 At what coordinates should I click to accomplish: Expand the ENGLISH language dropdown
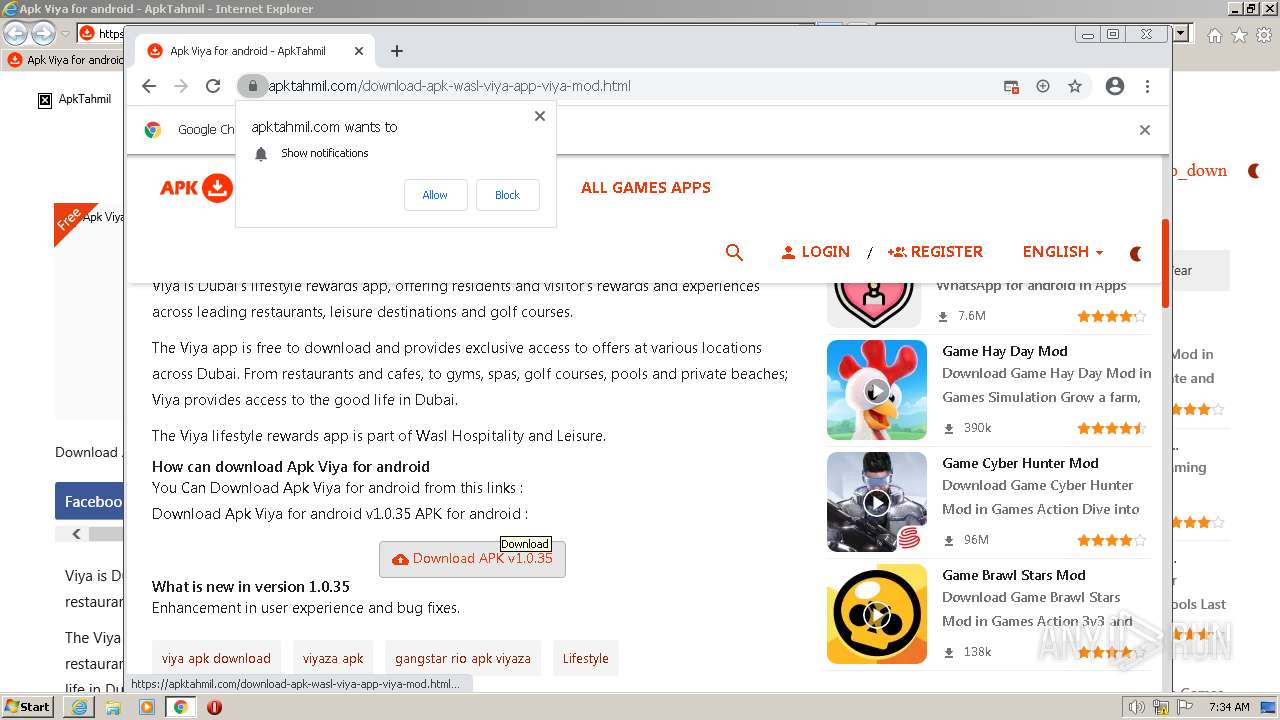pos(1062,252)
